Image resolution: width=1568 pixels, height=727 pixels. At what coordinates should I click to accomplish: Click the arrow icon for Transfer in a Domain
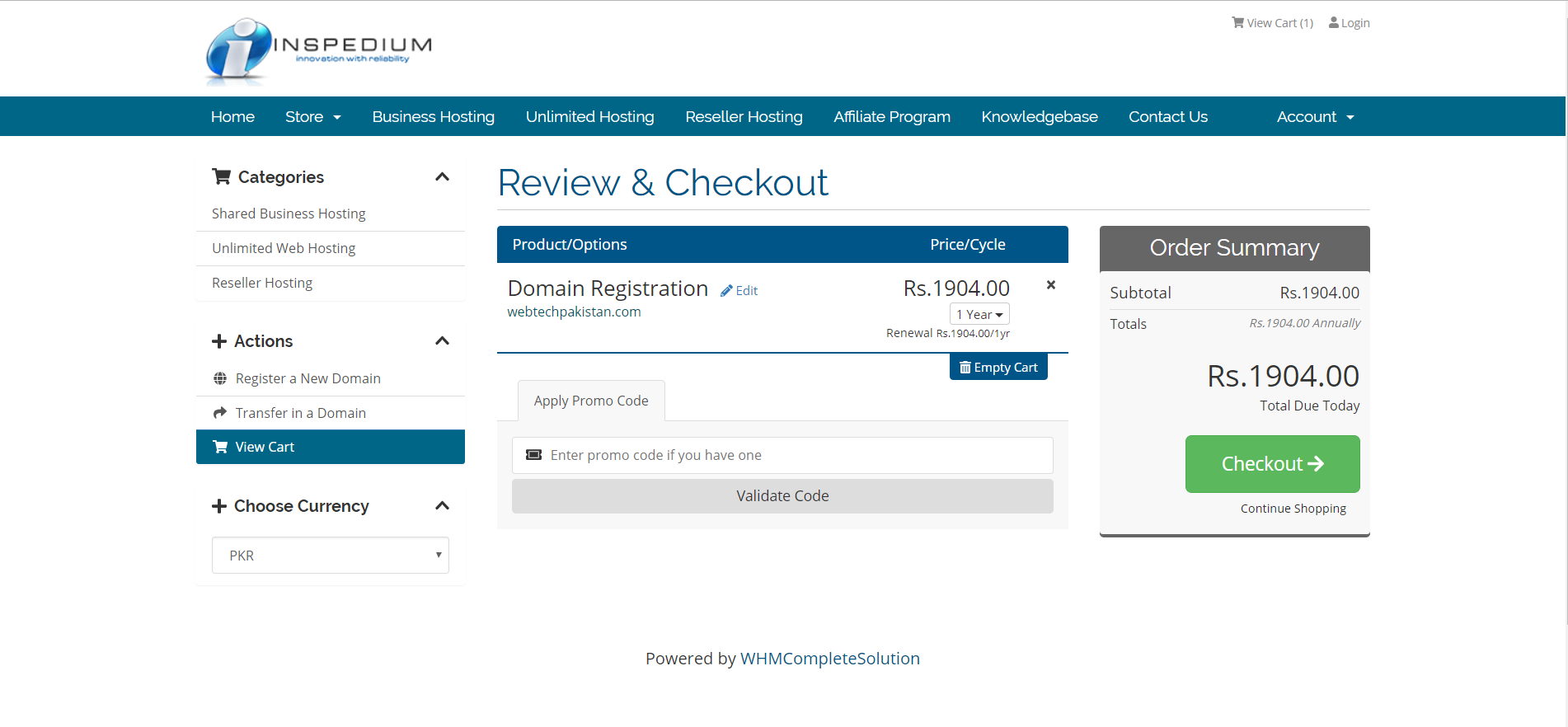click(220, 413)
